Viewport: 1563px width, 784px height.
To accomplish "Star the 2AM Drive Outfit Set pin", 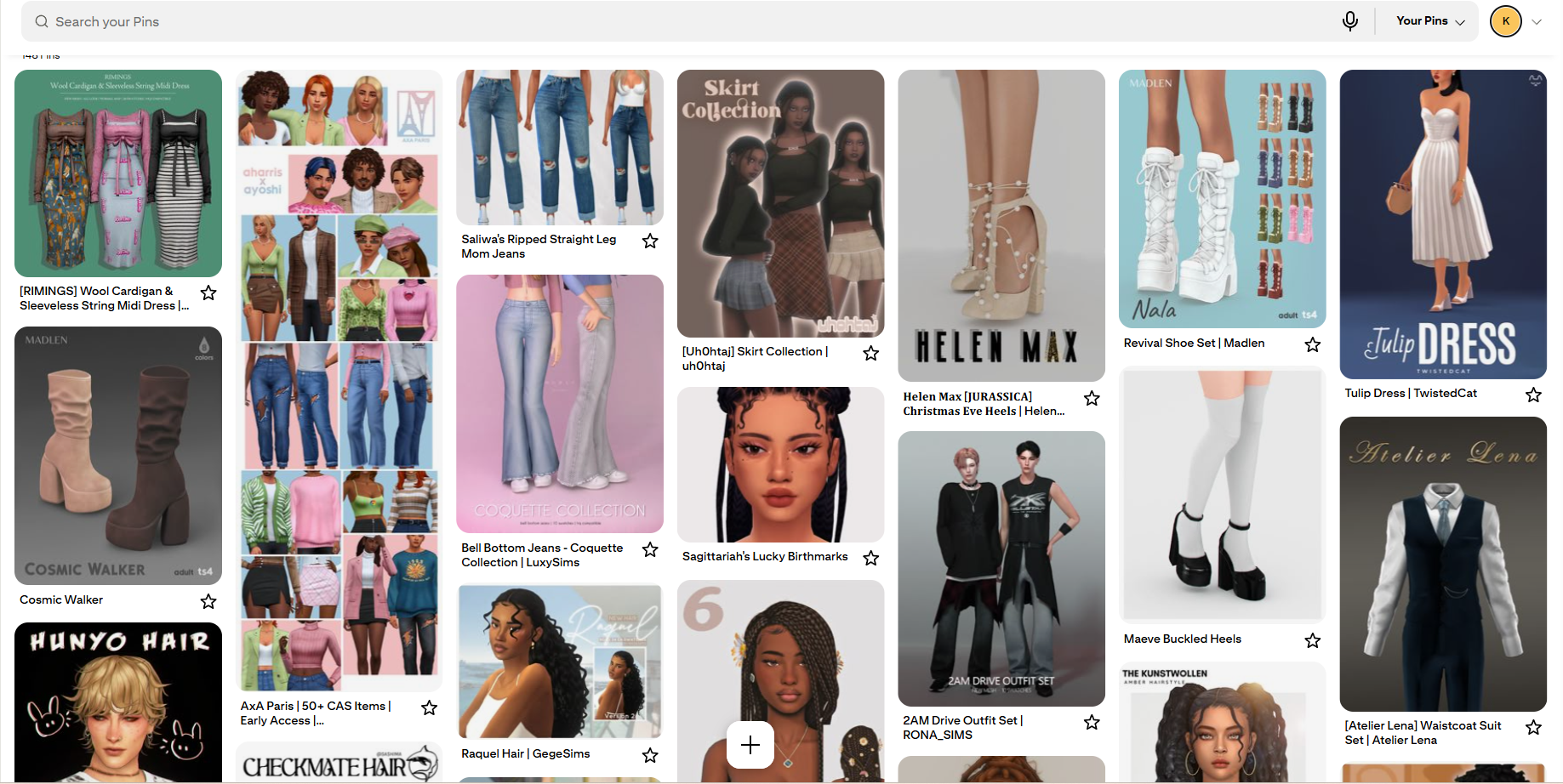I will point(1092,722).
